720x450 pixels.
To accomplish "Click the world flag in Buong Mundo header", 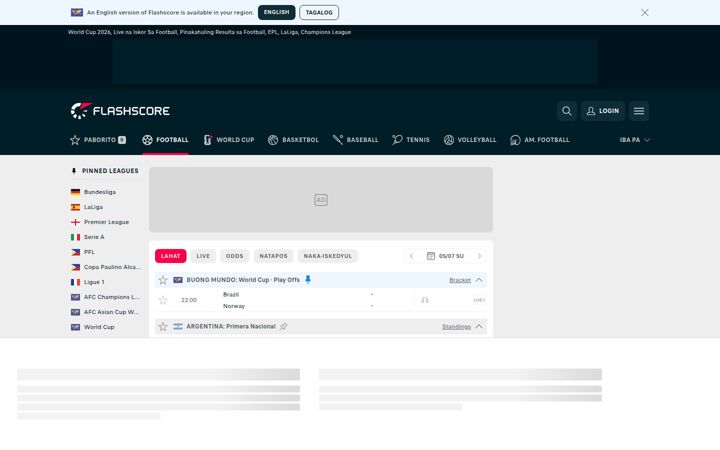I will pyautogui.click(x=178, y=280).
